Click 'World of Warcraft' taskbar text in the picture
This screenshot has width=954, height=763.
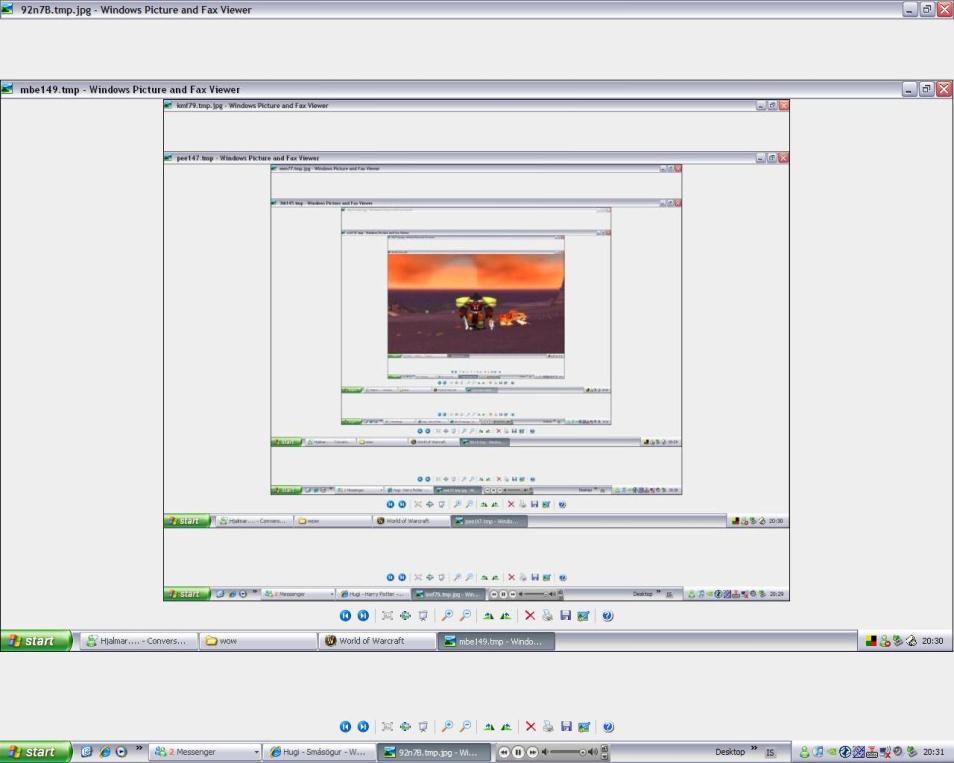pyautogui.click(x=372, y=641)
